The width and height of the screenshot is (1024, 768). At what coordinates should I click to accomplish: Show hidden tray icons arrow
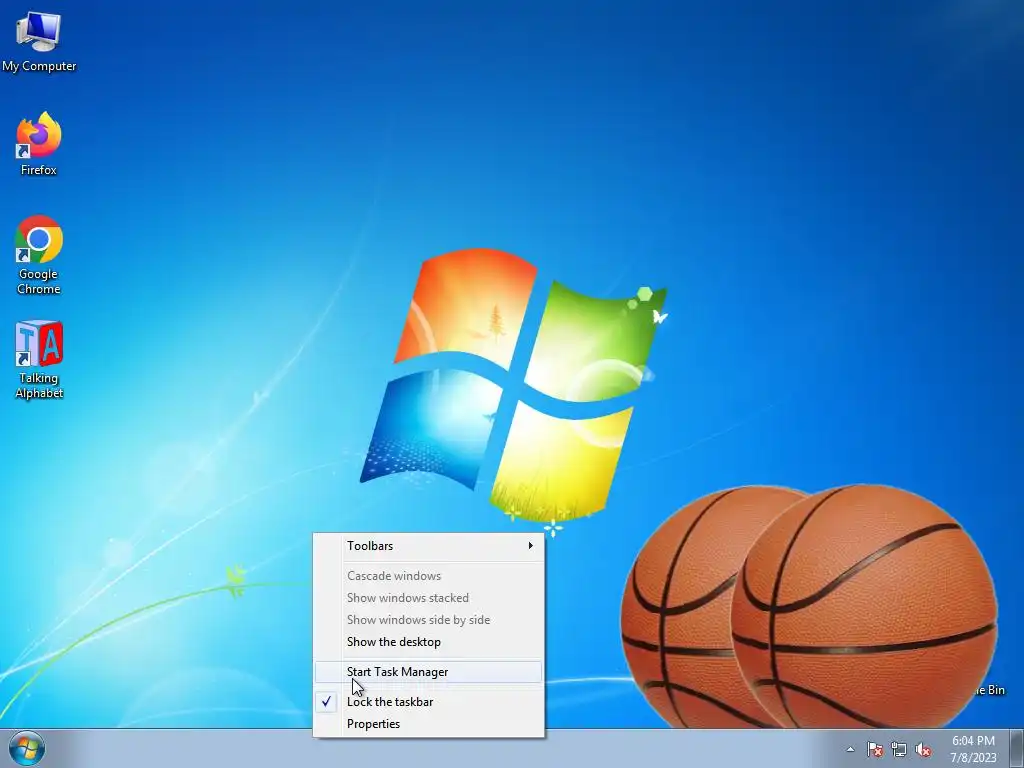pyautogui.click(x=850, y=750)
